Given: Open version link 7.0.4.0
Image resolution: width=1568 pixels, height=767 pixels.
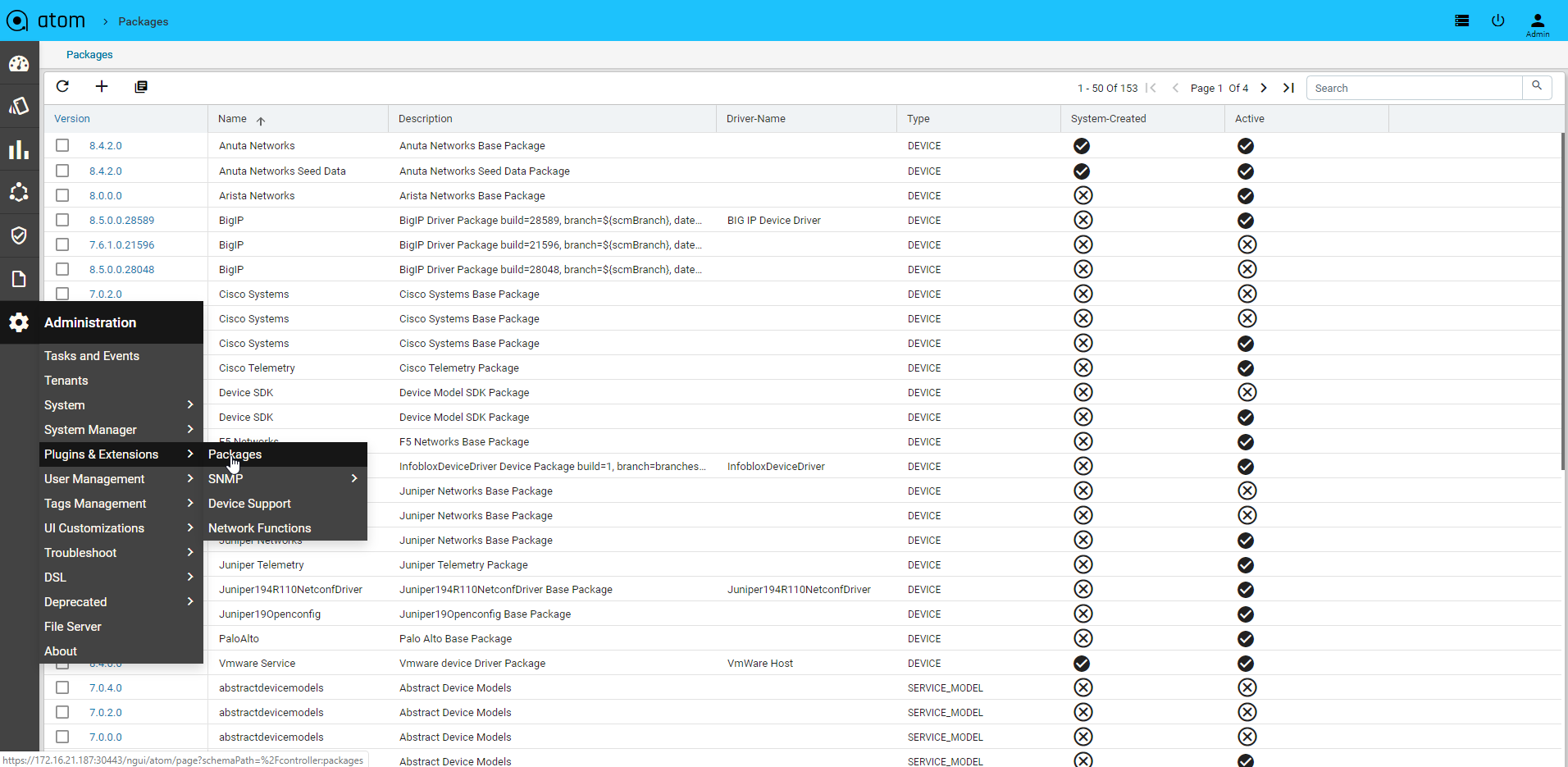Looking at the screenshot, I should tap(106, 688).
